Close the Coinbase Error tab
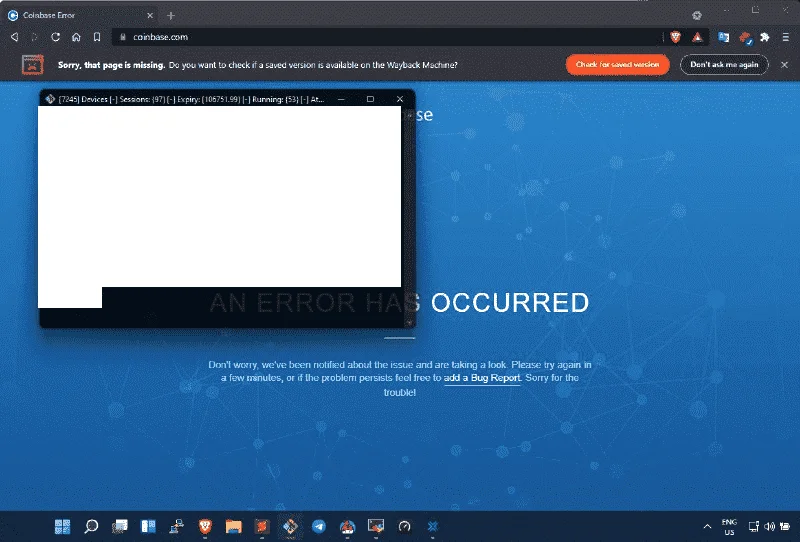The image size is (800, 542). (150, 15)
